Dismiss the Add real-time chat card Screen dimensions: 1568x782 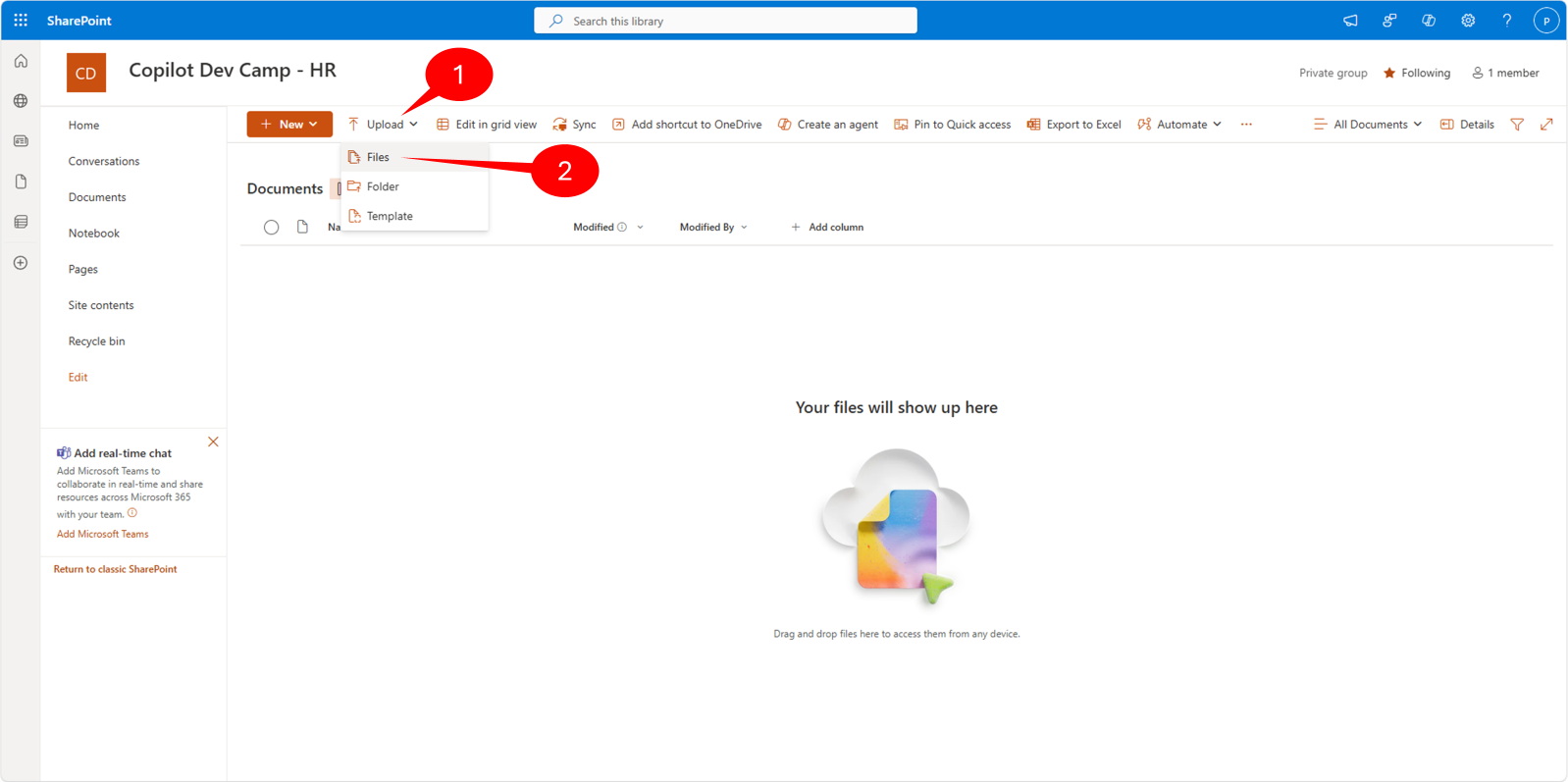(213, 442)
